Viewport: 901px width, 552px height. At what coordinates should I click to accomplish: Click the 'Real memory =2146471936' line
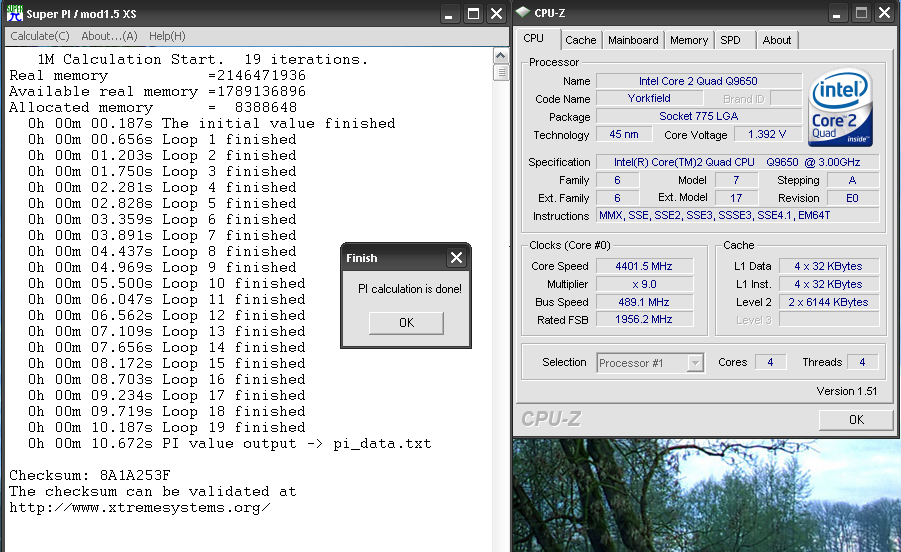pos(157,75)
